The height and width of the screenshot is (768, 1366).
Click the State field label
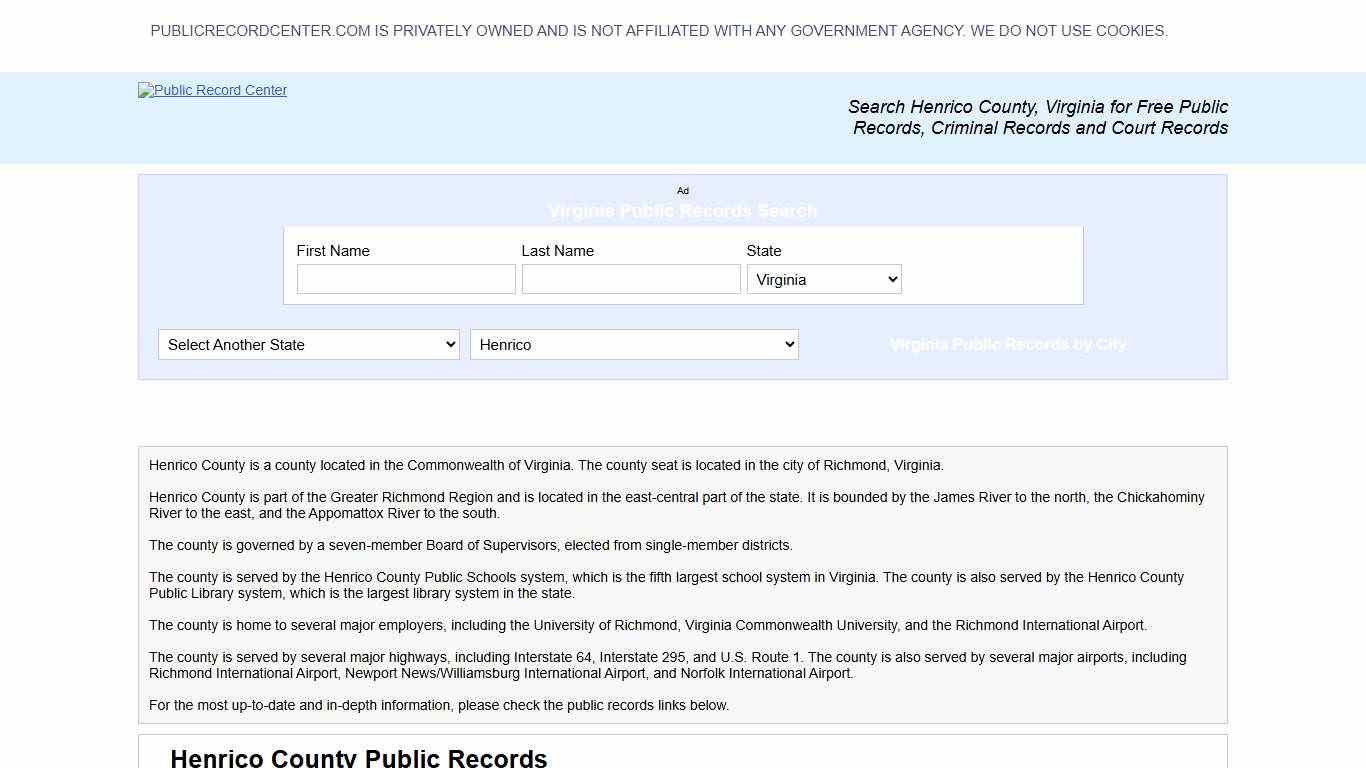764,250
